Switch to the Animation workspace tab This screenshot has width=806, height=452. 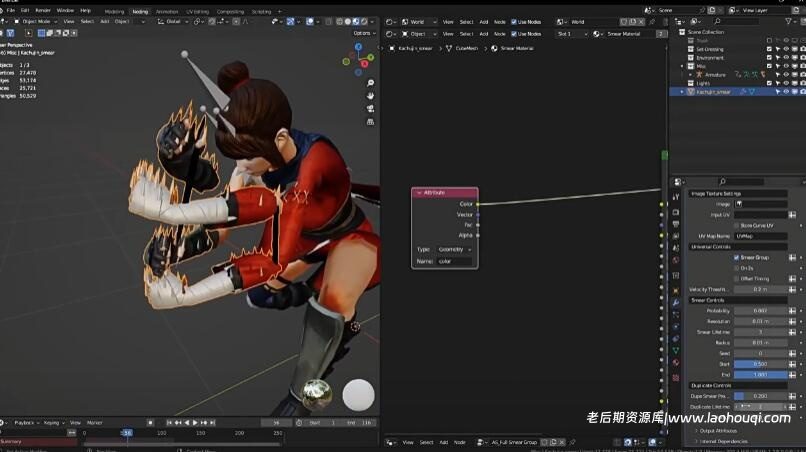[x=167, y=11]
